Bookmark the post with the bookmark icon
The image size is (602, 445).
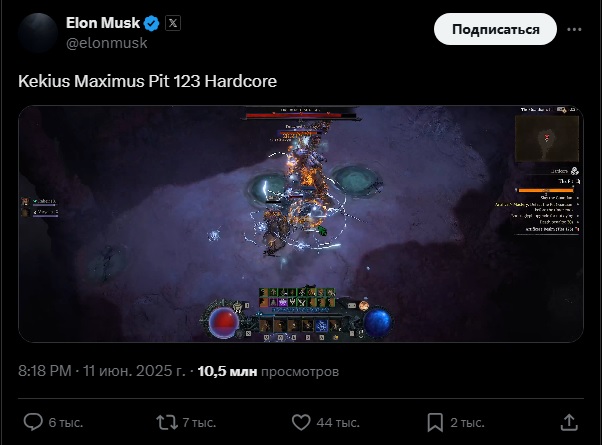point(435,422)
